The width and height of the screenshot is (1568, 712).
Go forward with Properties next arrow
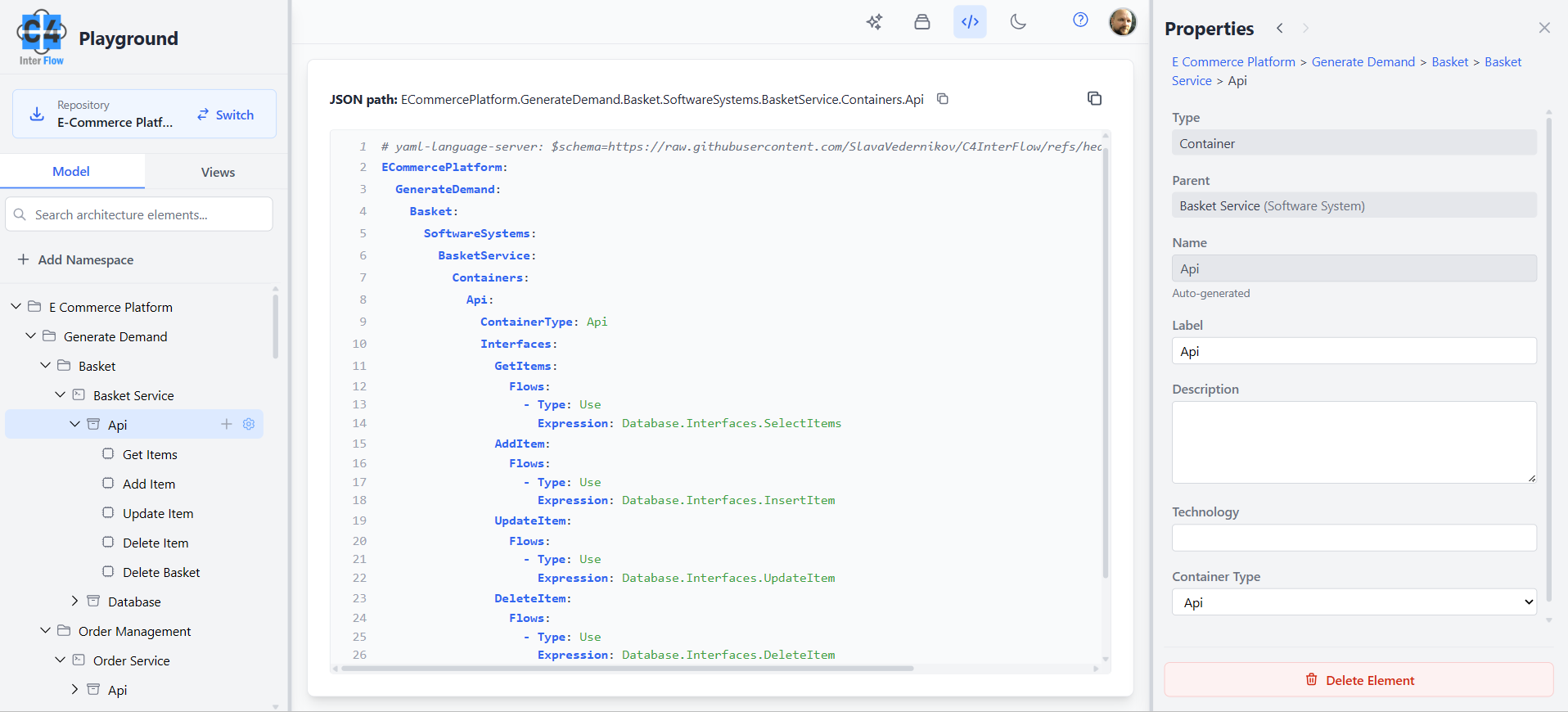pos(1306,29)
